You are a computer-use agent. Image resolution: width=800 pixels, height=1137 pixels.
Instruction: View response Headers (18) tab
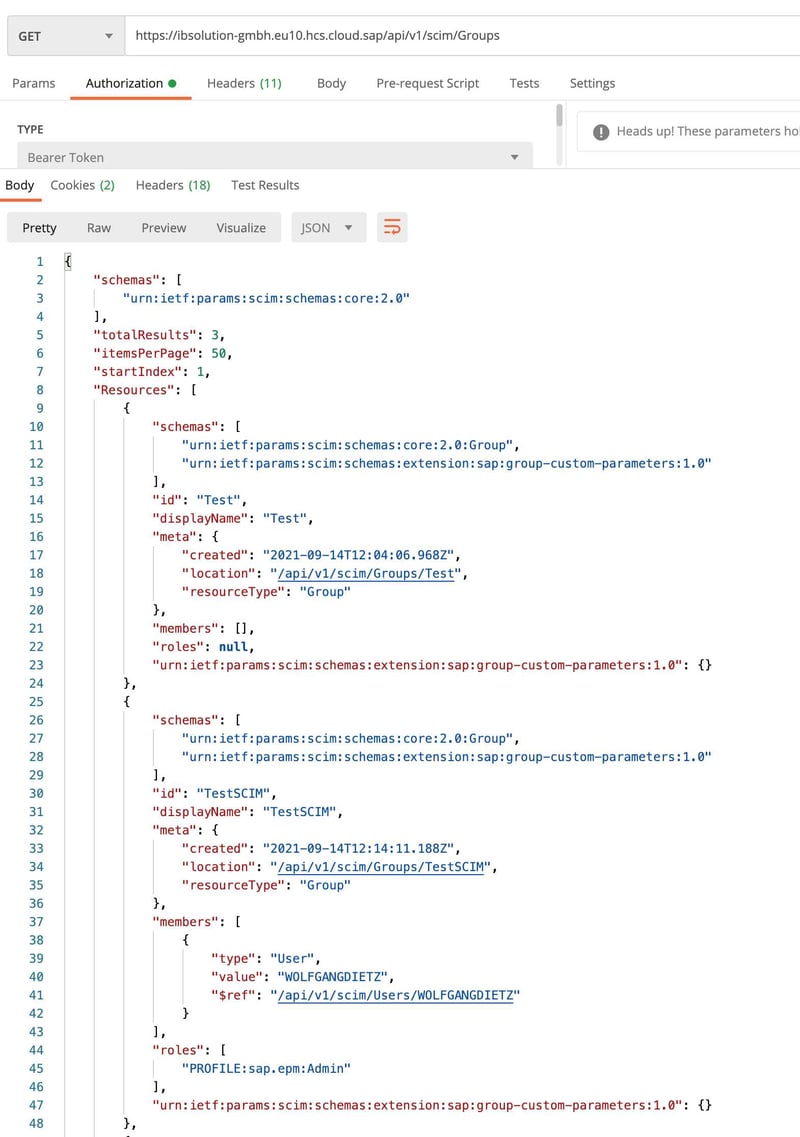pyautogui.click(x=173, y=185)
